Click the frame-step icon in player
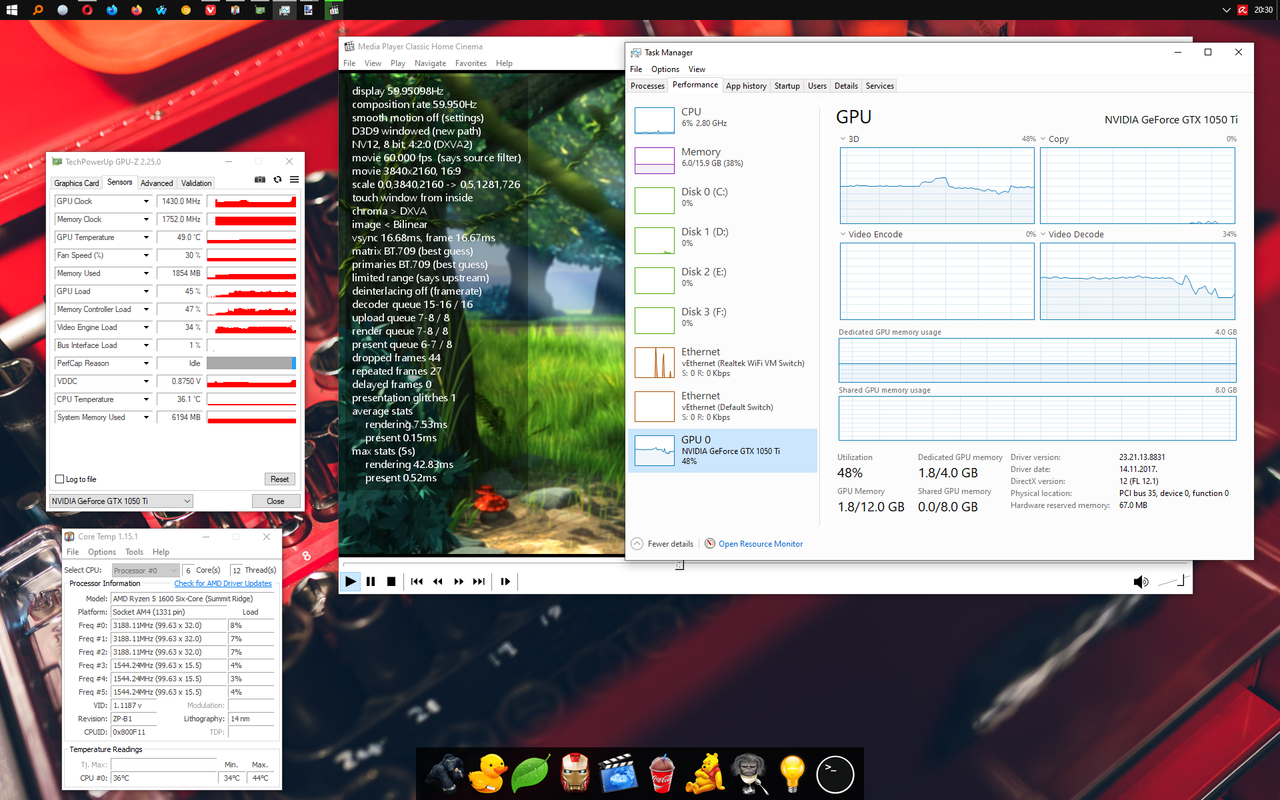This screenshot has height=800, width=1280. (x=505, y=581)
